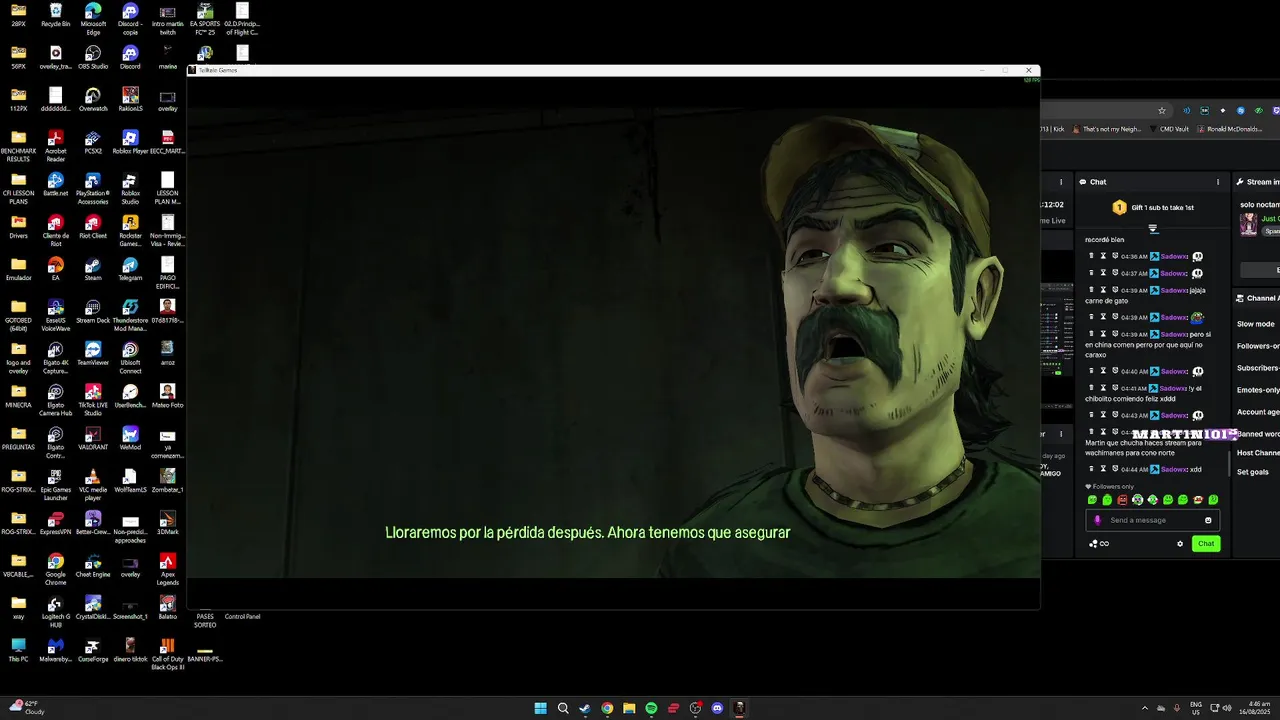Send the message with the green Chat button
Viewport: 1280px width, 720px height.
coord(1206,544)
